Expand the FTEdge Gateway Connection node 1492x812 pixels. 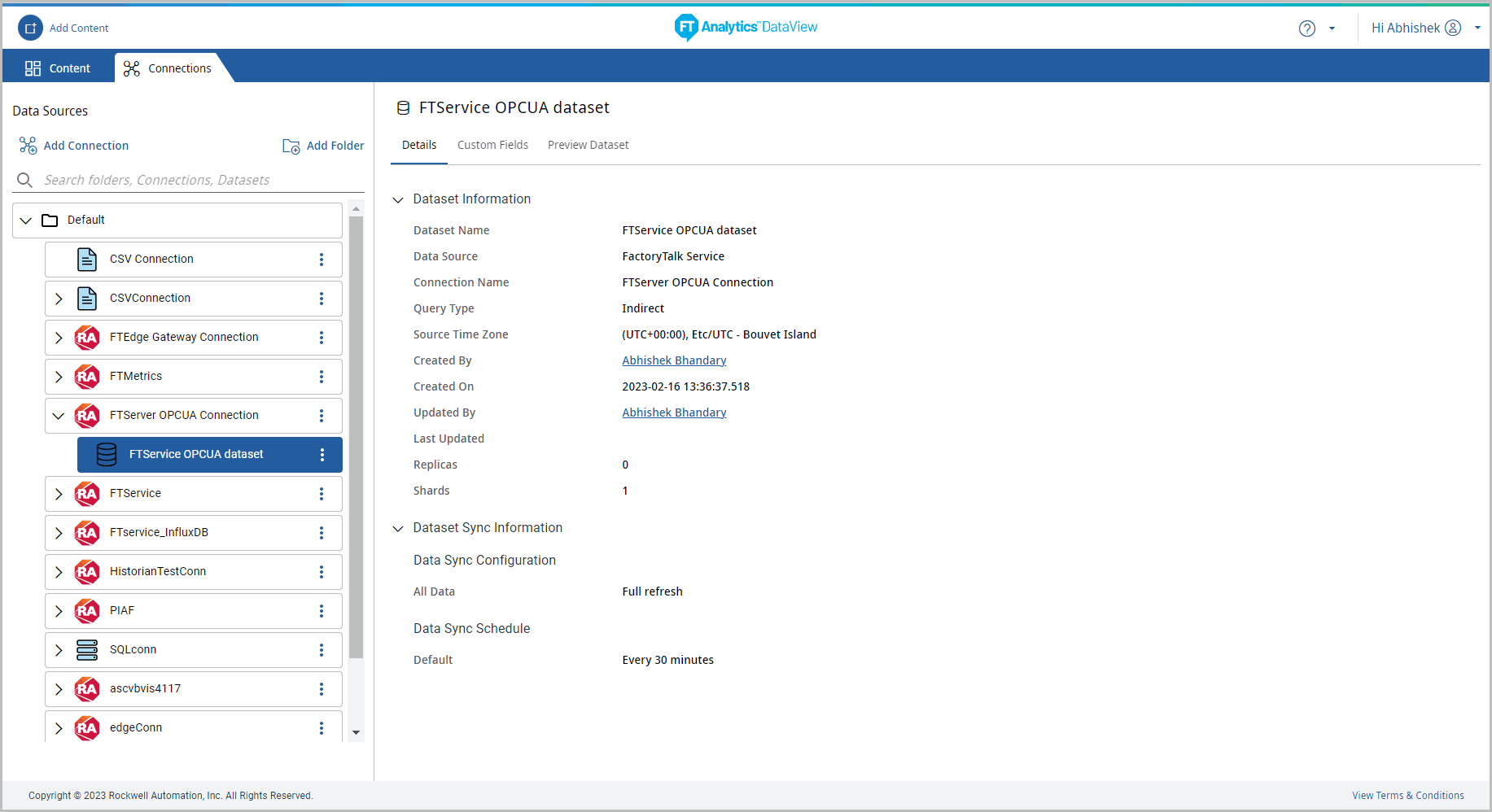tap(59, 338)
